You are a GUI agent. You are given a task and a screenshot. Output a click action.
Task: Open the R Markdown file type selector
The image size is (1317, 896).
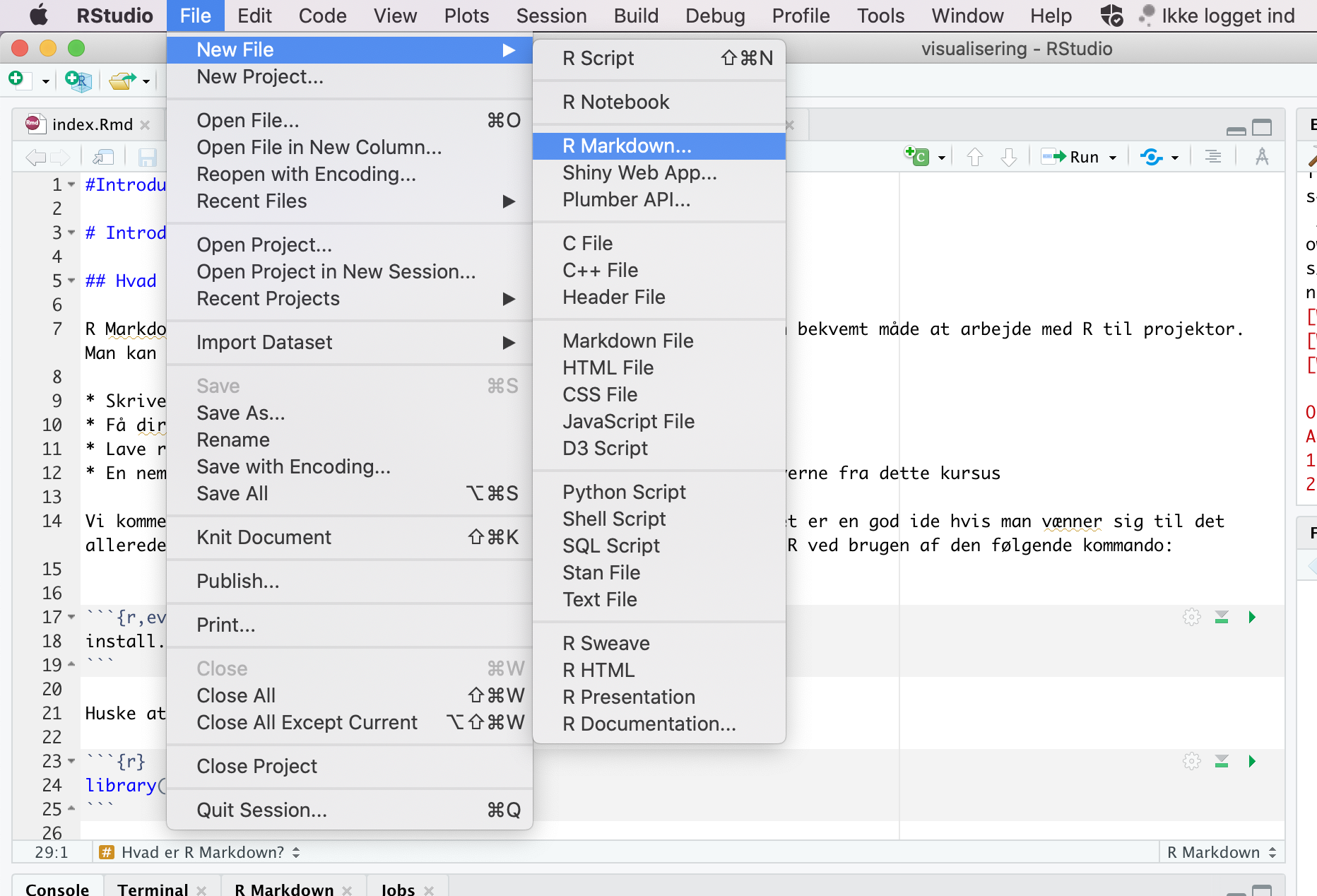[x=1222, y=852]
